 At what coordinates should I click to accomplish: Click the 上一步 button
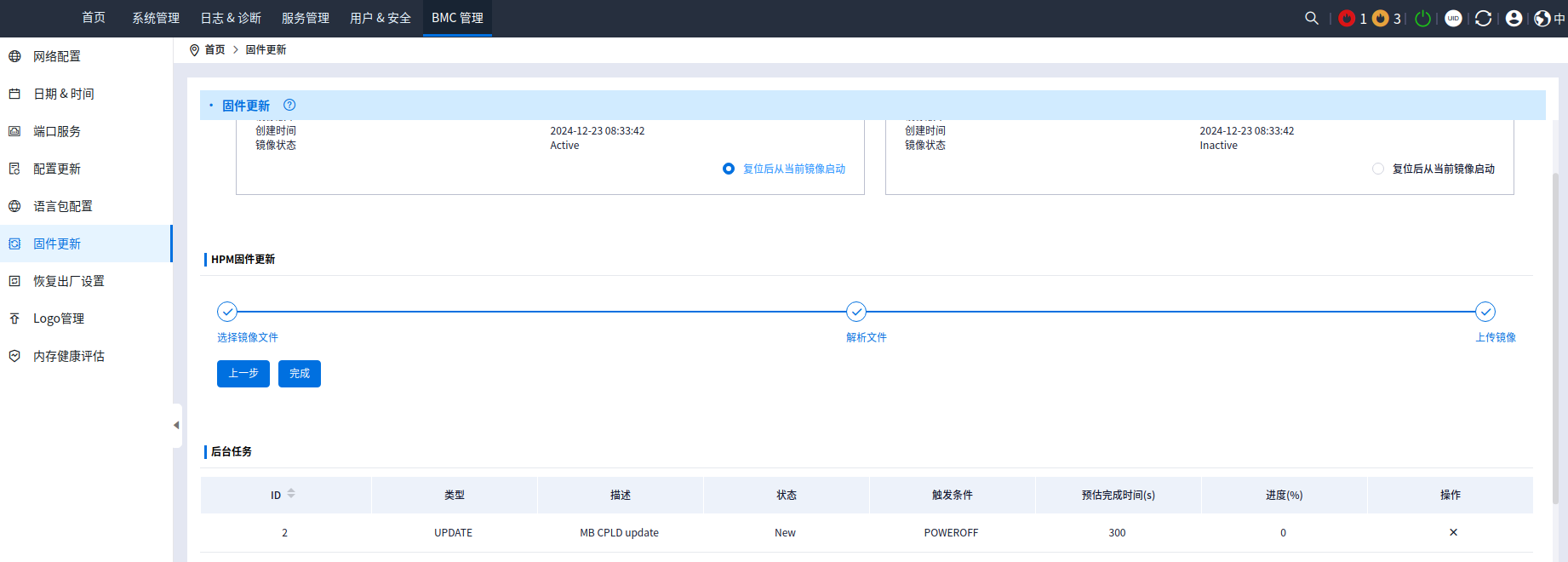(x=243, y=374)
